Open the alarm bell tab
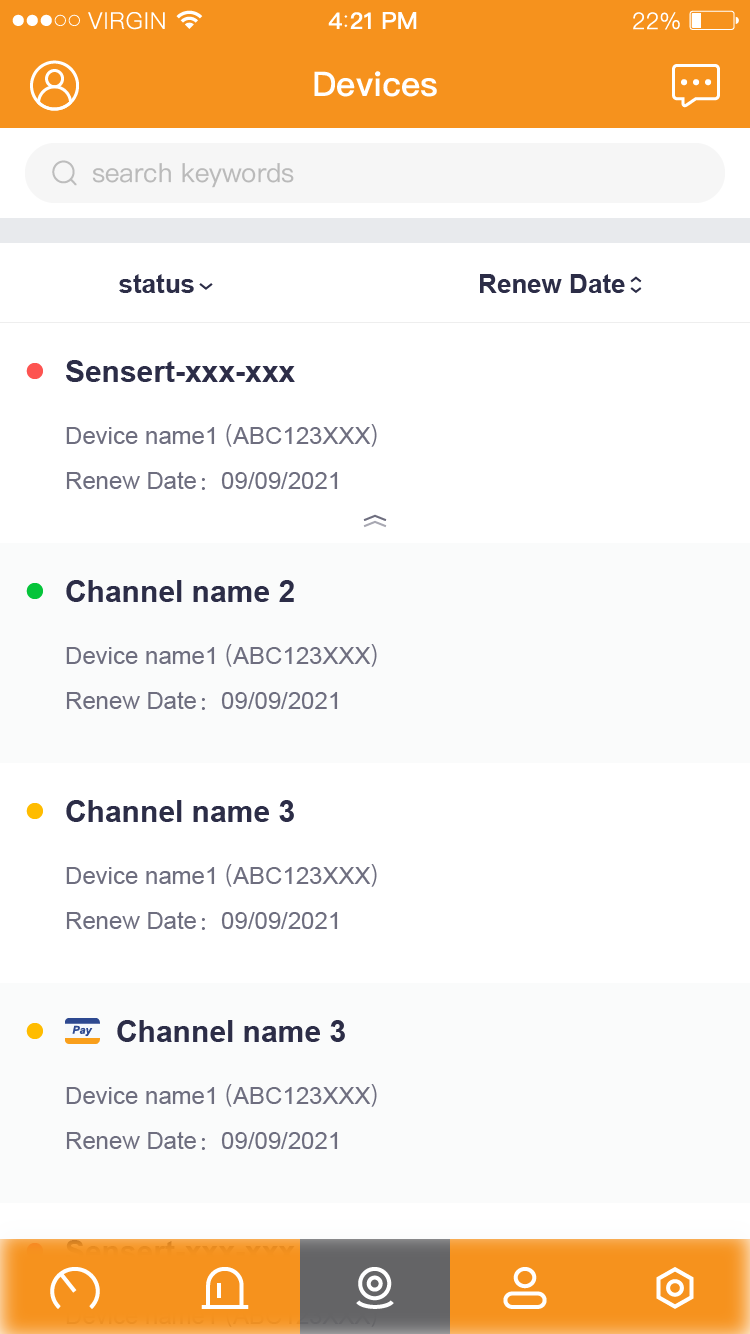750x1334 pixels. click(225, 1288)
